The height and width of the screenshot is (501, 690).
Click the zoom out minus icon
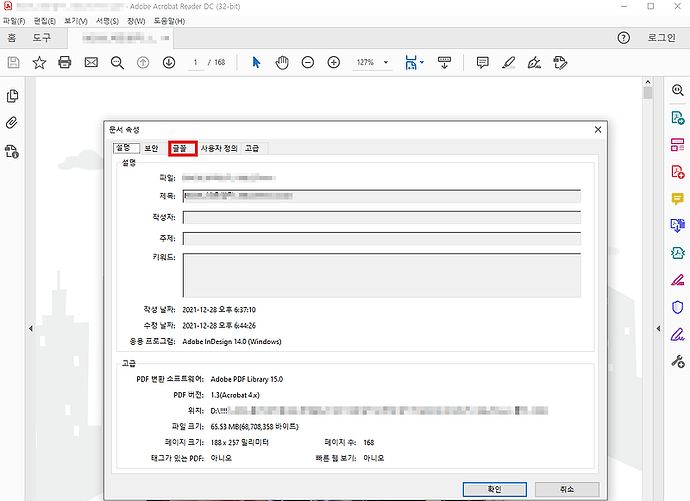click(x=308, y=62)
